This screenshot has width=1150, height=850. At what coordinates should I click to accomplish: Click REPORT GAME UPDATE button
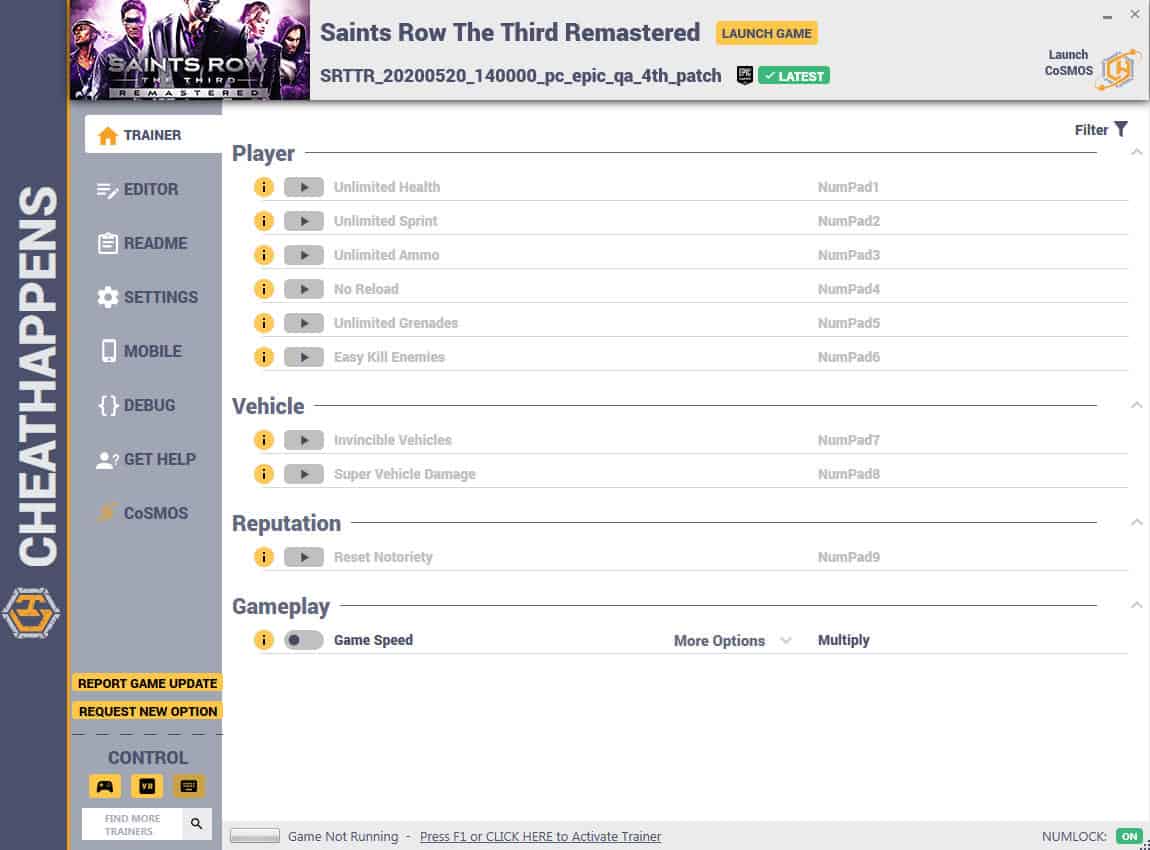(x=147, y=684)
